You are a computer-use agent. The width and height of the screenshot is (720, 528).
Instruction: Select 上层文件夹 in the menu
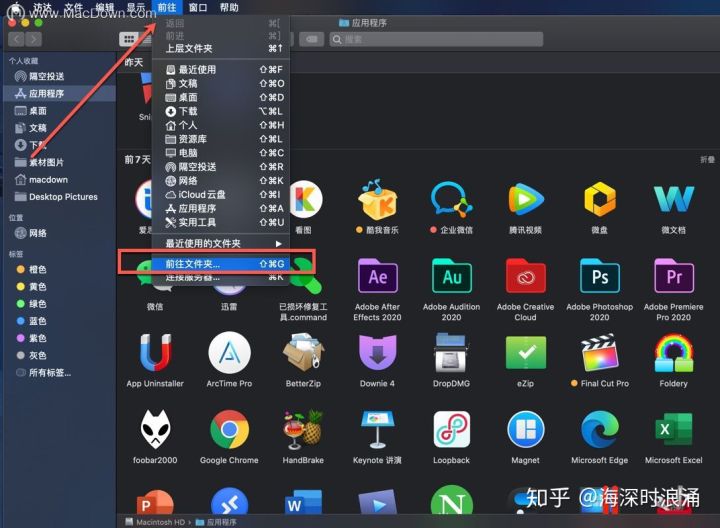click(x=221, y=49)
